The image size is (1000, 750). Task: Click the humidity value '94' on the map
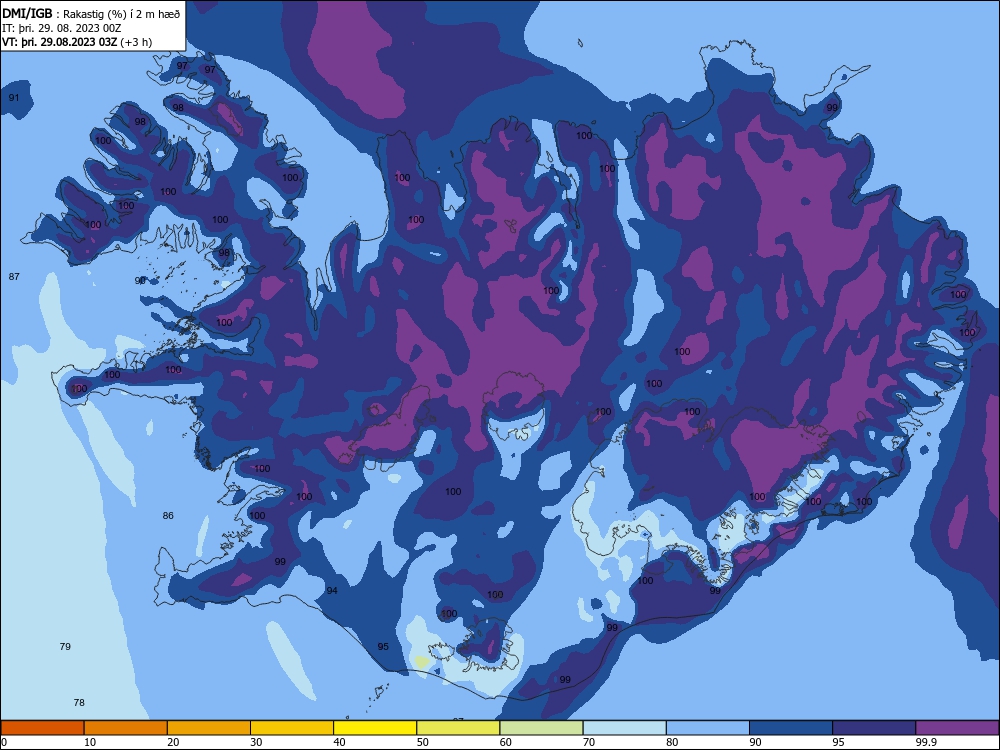point(332,591)
